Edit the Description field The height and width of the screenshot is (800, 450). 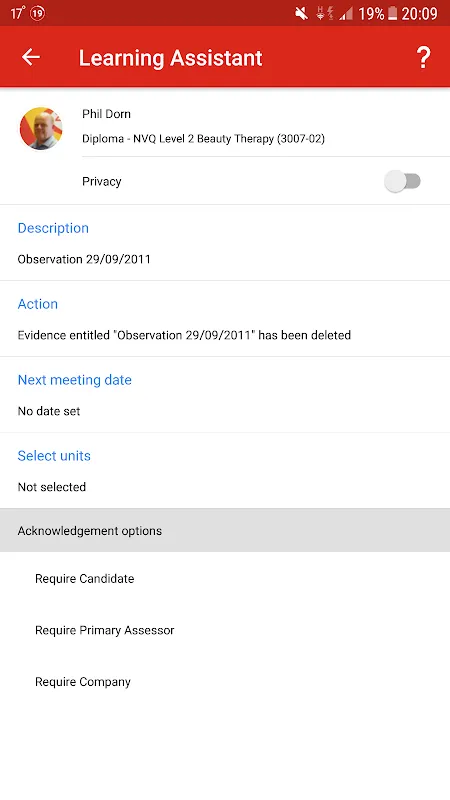coord(225,243)
